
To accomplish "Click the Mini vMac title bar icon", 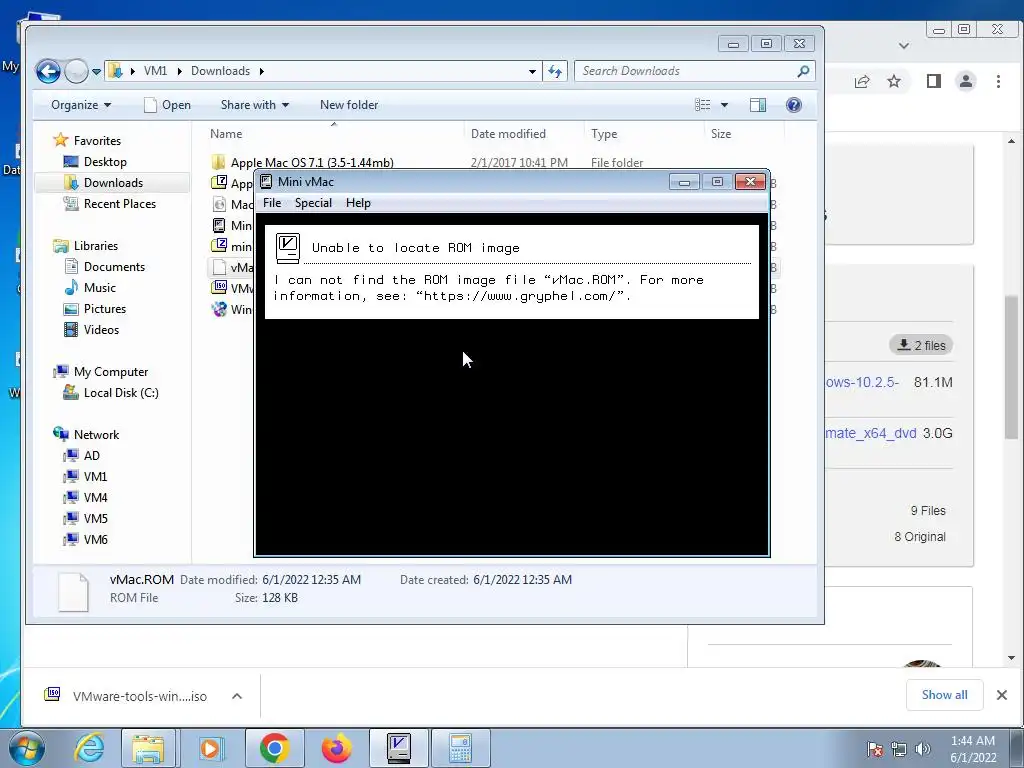I will click(x=266, y=182).
